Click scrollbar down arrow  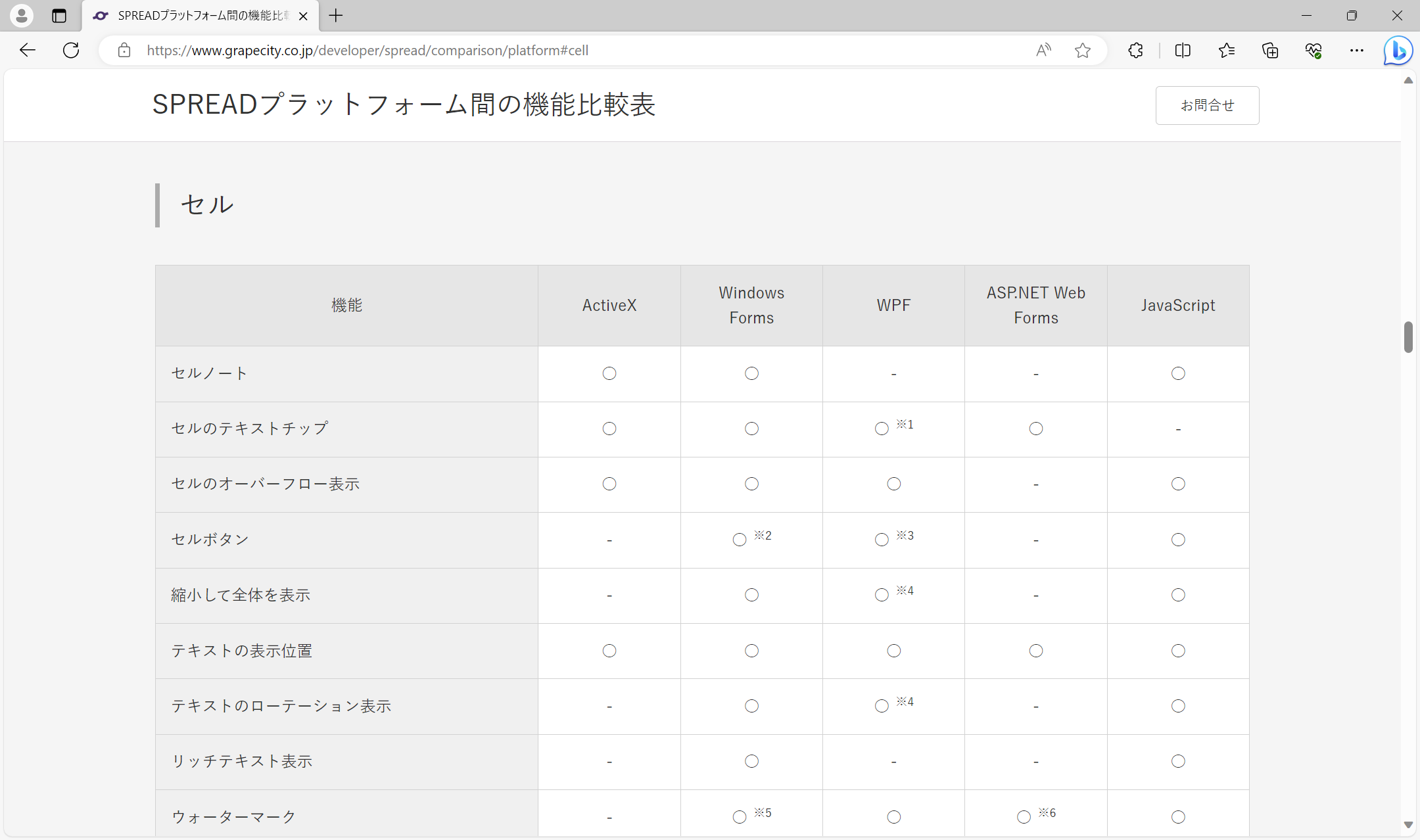tap(1408, 824)
